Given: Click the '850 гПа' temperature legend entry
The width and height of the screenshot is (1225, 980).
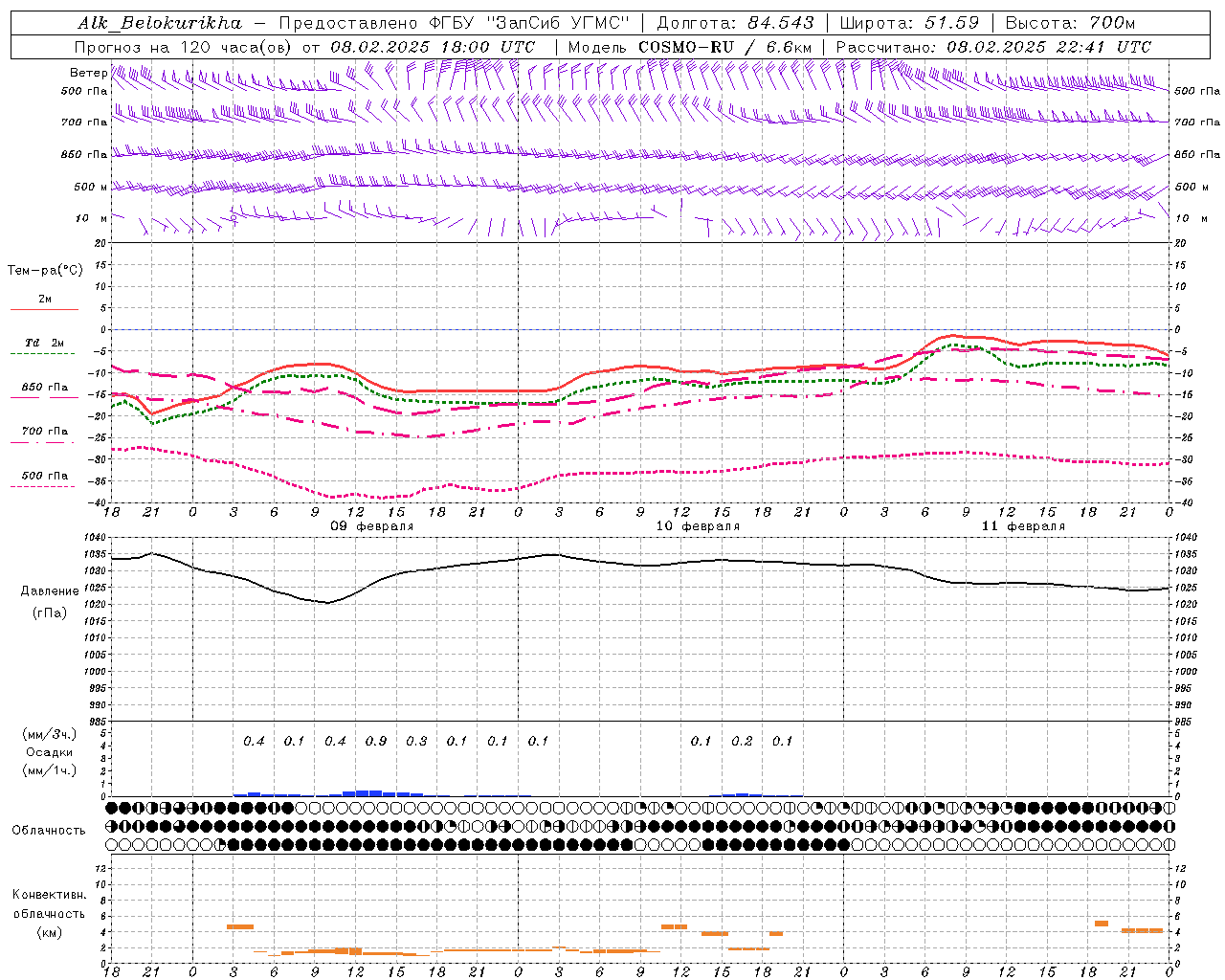Looking at the screenshot, I should [45, 388].
